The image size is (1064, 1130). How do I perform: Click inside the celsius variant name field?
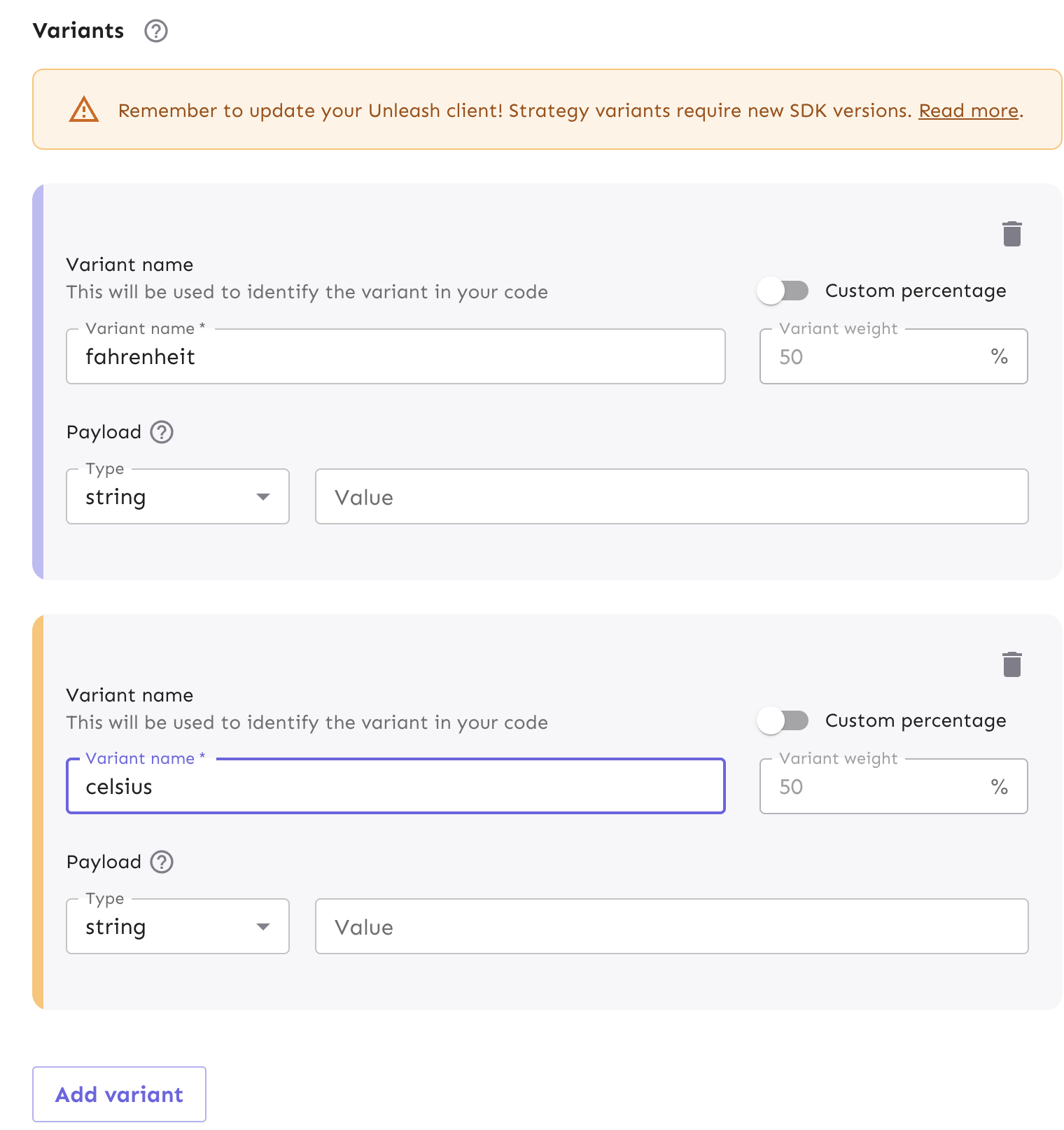395,786
